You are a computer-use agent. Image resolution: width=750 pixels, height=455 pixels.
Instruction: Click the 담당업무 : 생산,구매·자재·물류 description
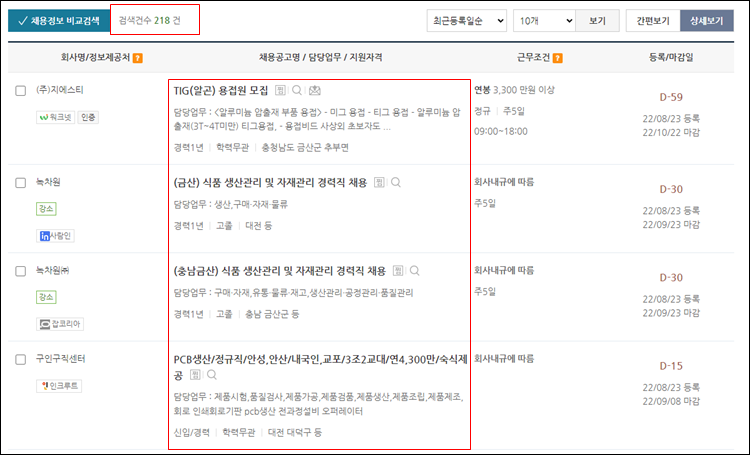coord(231,205)
